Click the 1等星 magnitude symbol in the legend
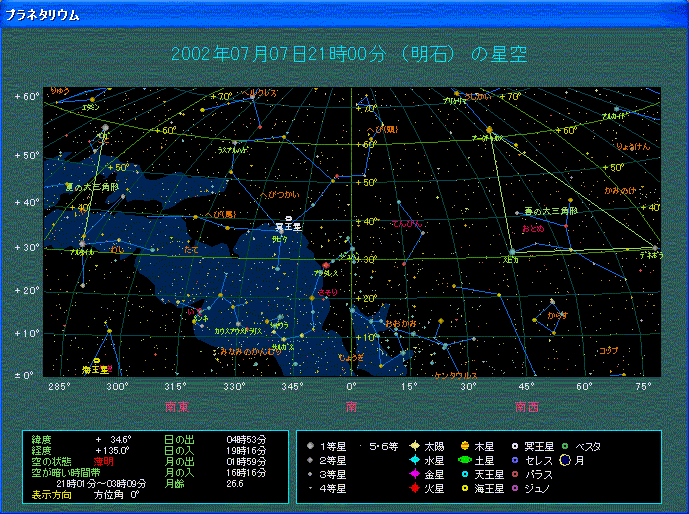The image size is (689, 514). pyautogui.click(x=310, y=446)
